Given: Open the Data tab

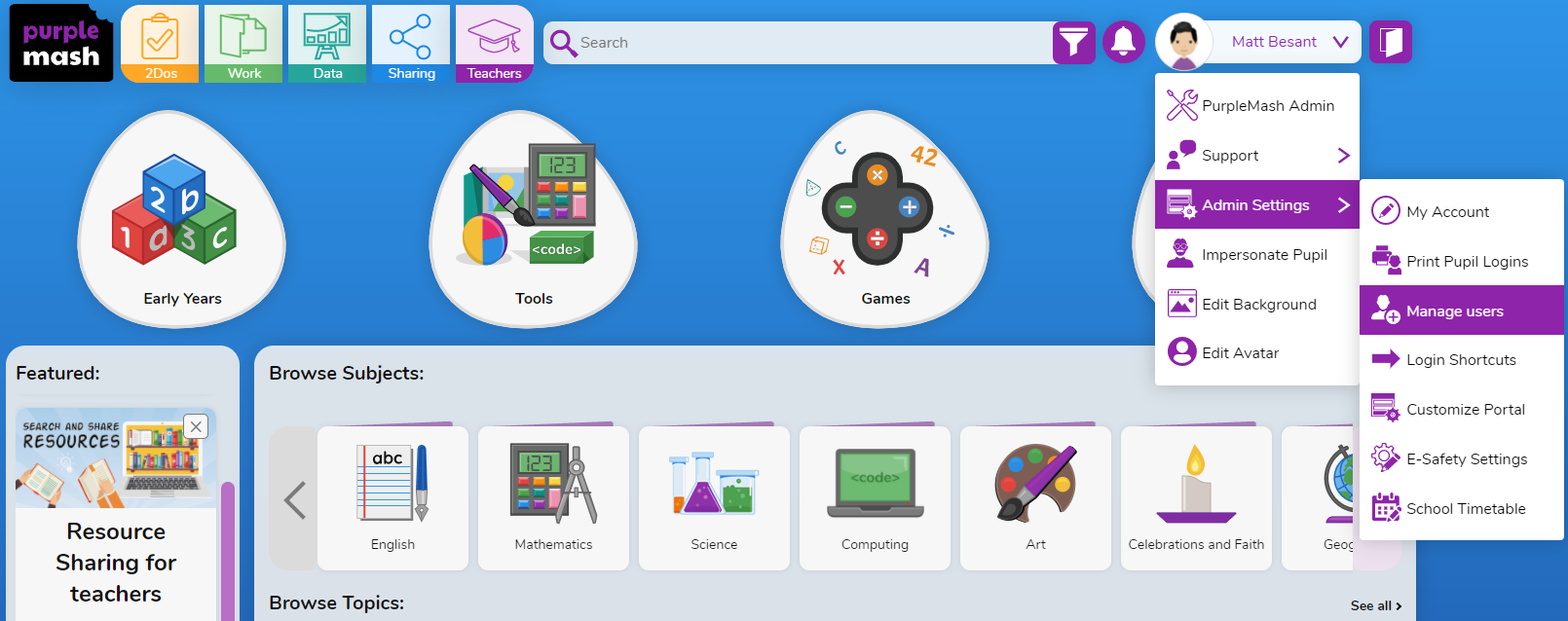Looking at the screenshot, I should click(x=327, y=44).
